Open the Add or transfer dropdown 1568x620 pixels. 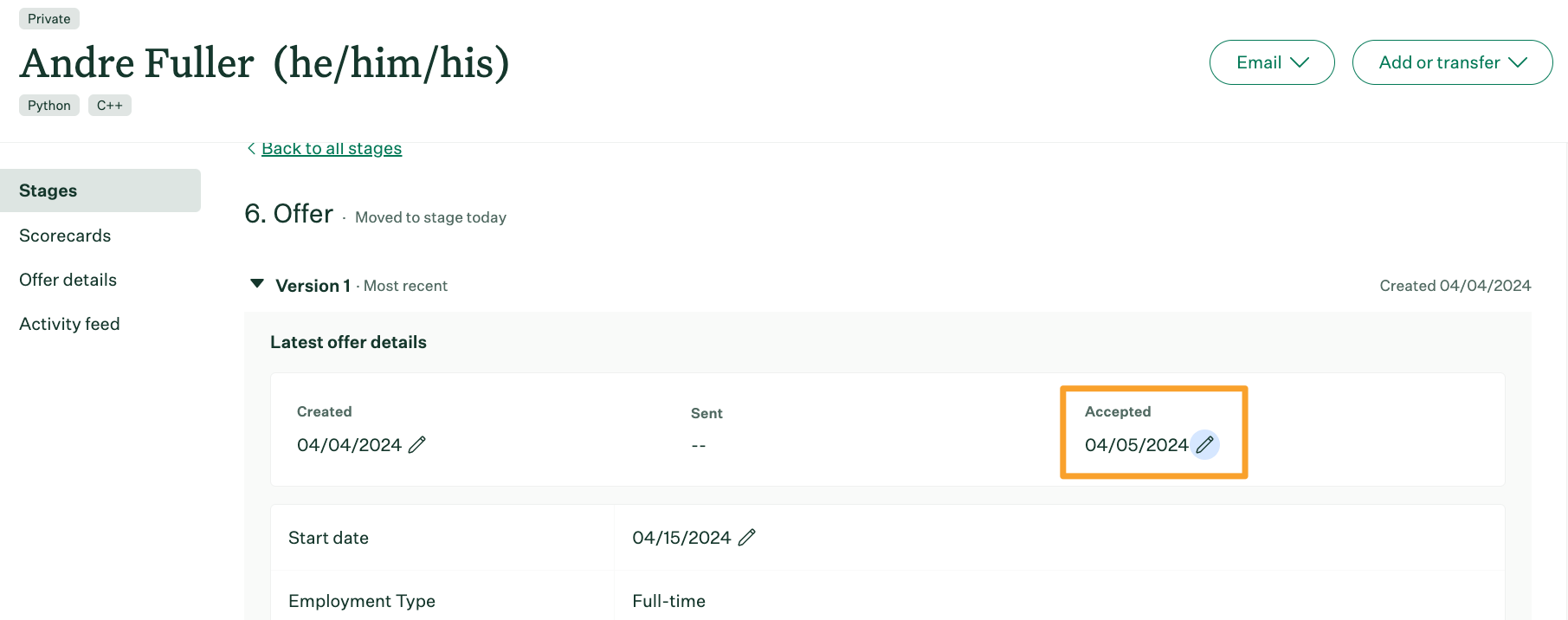tap(1452, 62)
